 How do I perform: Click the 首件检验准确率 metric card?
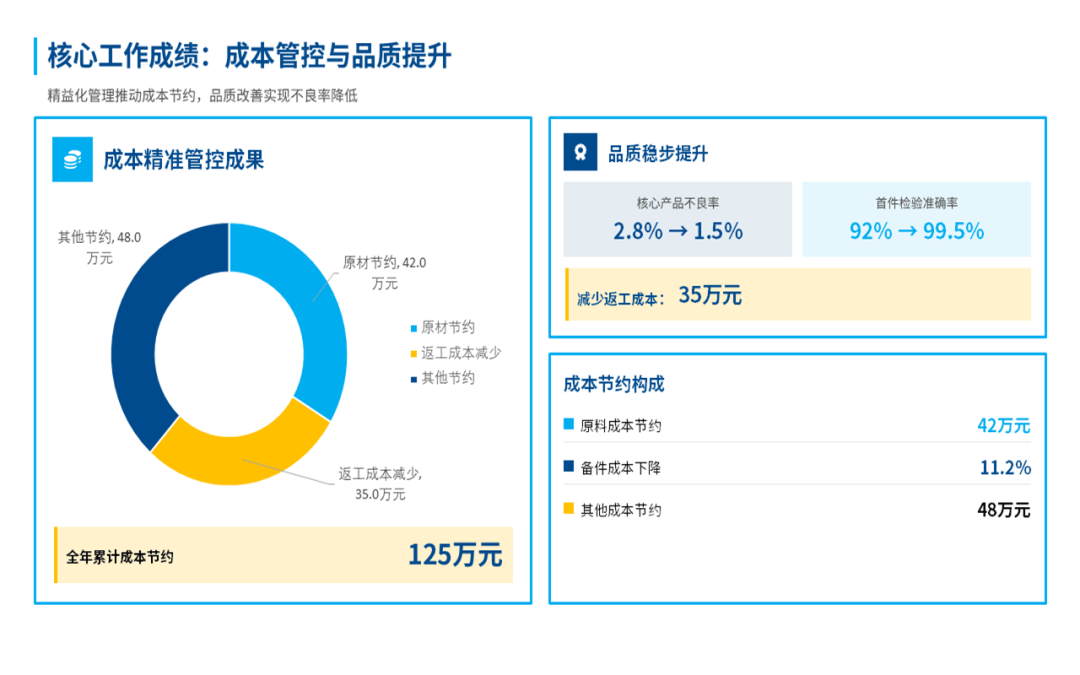[x=916, y=219]
